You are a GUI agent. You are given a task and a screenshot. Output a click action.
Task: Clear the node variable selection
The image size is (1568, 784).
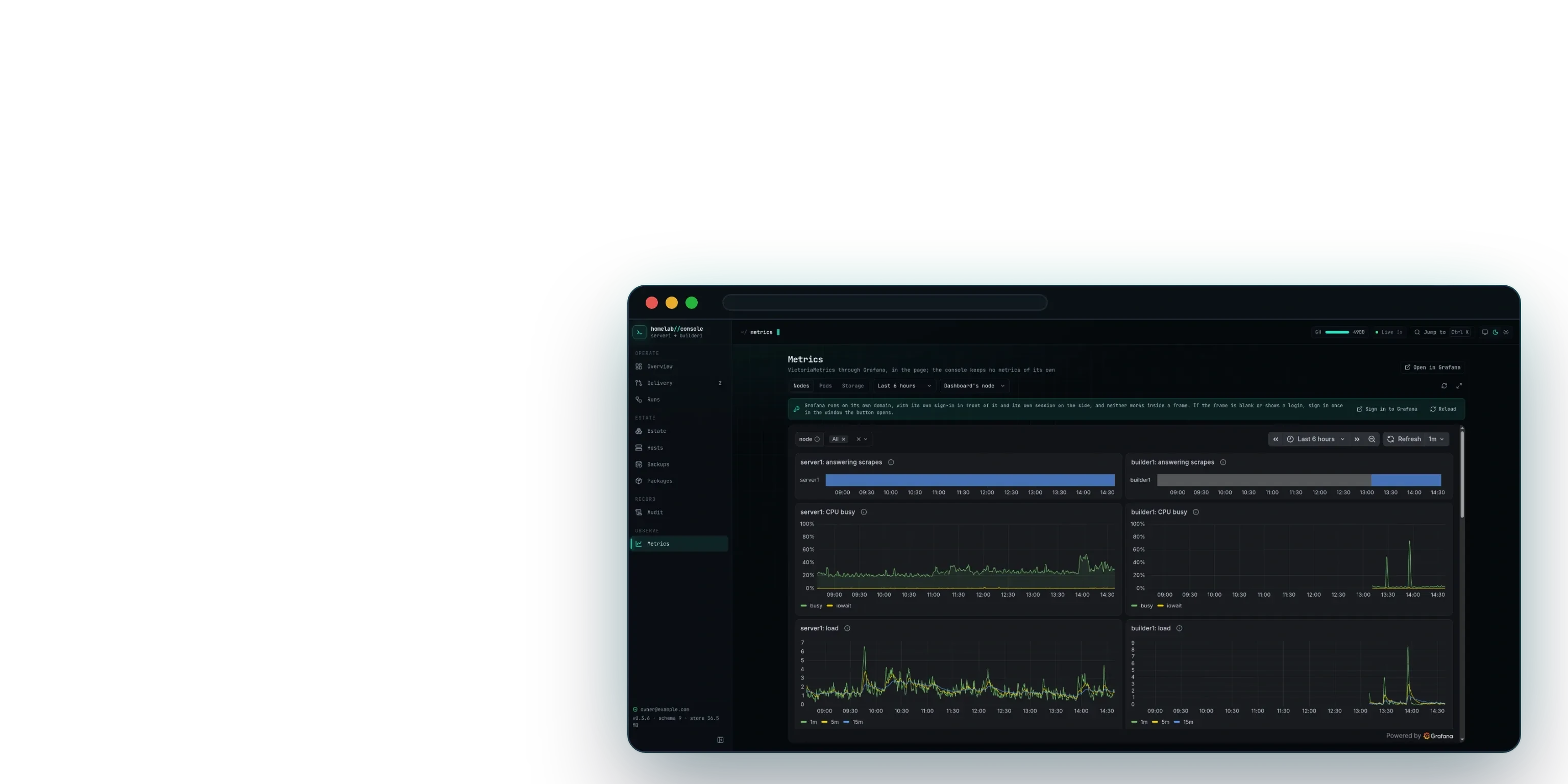858,439
